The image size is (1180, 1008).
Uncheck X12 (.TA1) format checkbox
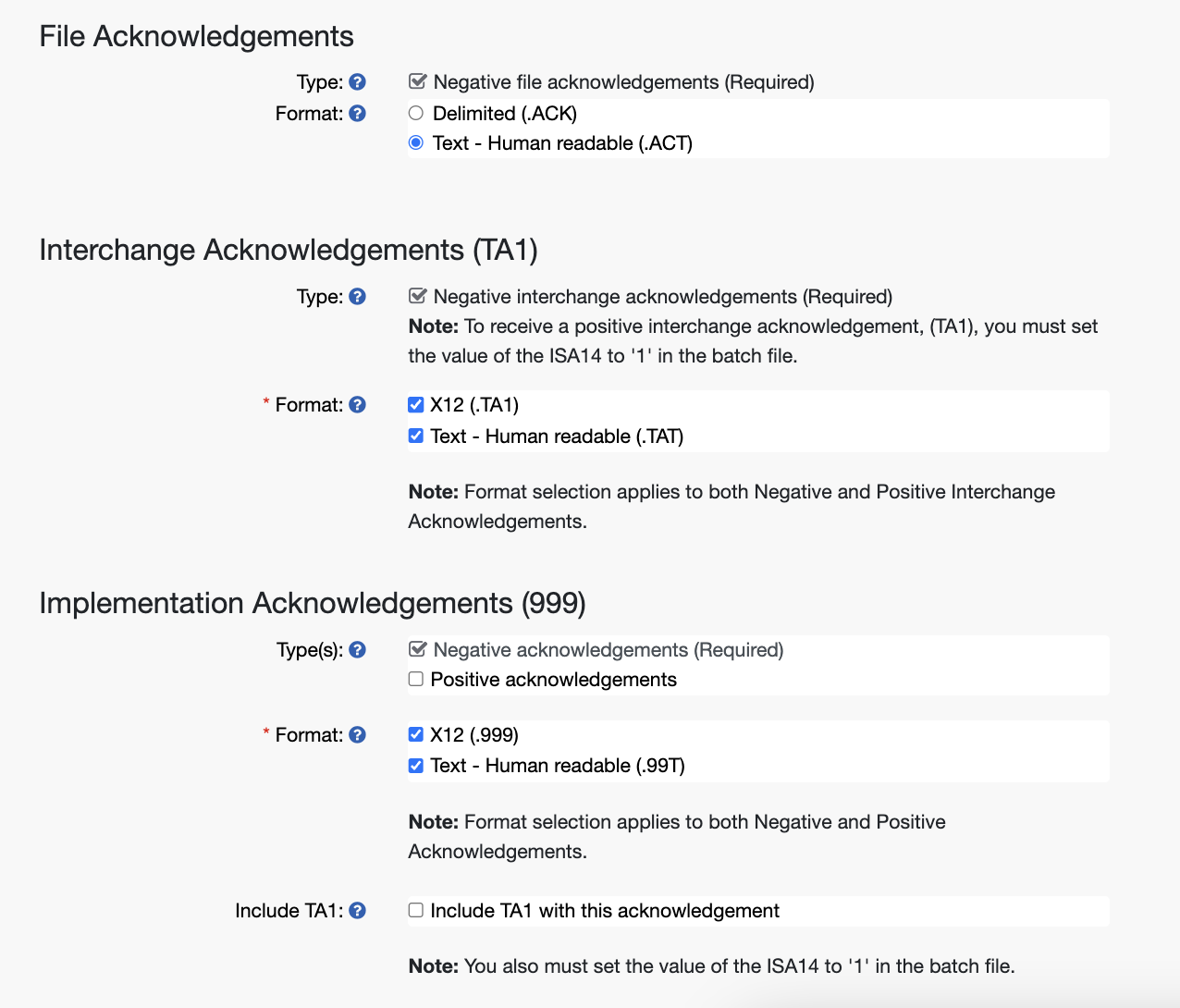416,404
